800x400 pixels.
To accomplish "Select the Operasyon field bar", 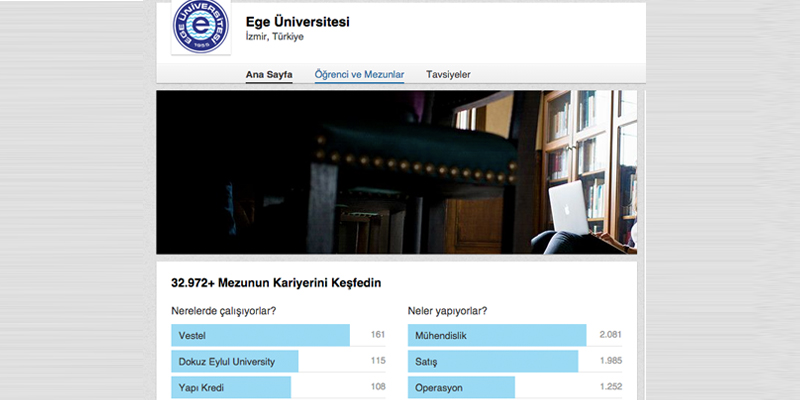I will (x=461, y=387).
